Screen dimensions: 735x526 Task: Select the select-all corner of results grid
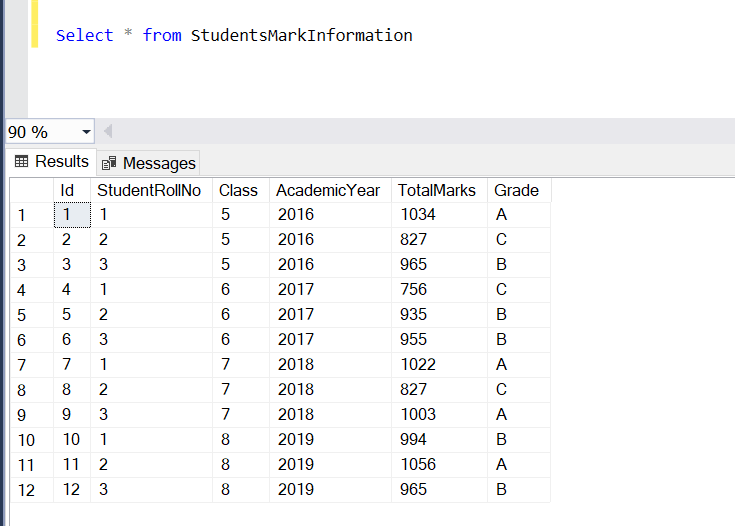(x=30, y=190)
